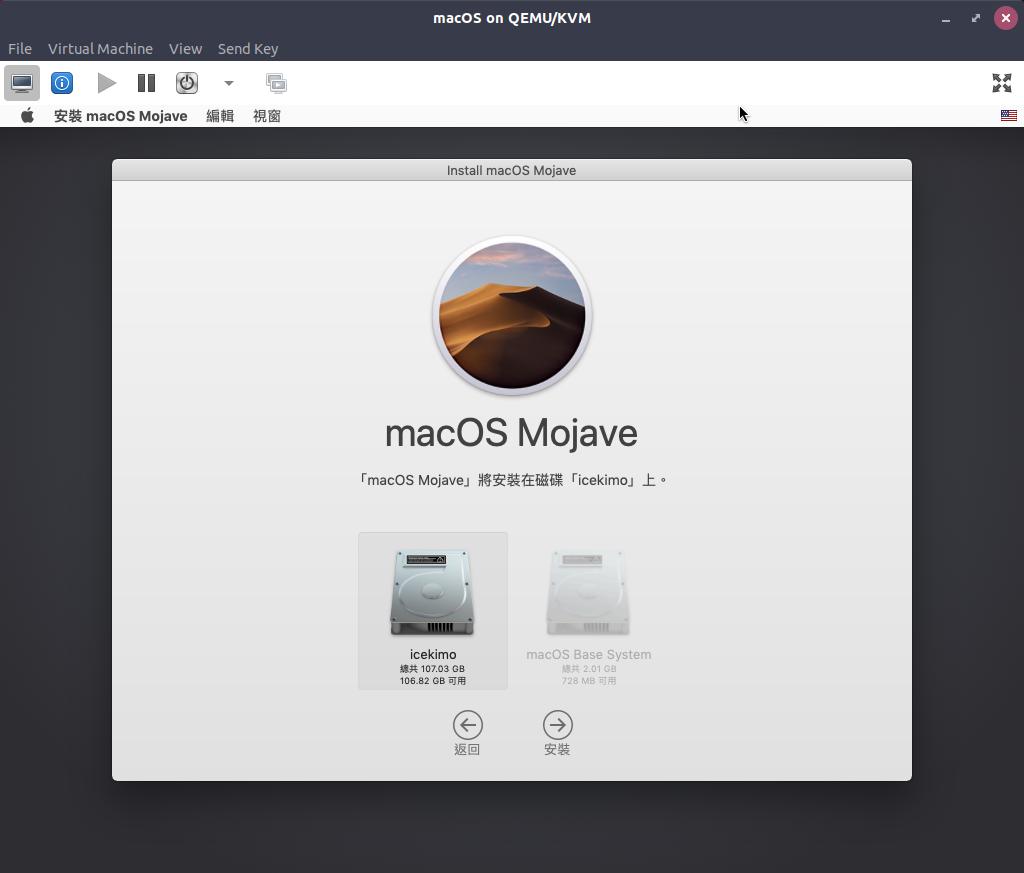Screen dimensions: 1024x873
Task: Open the Apple menu in guest
Action: [27, 116]
